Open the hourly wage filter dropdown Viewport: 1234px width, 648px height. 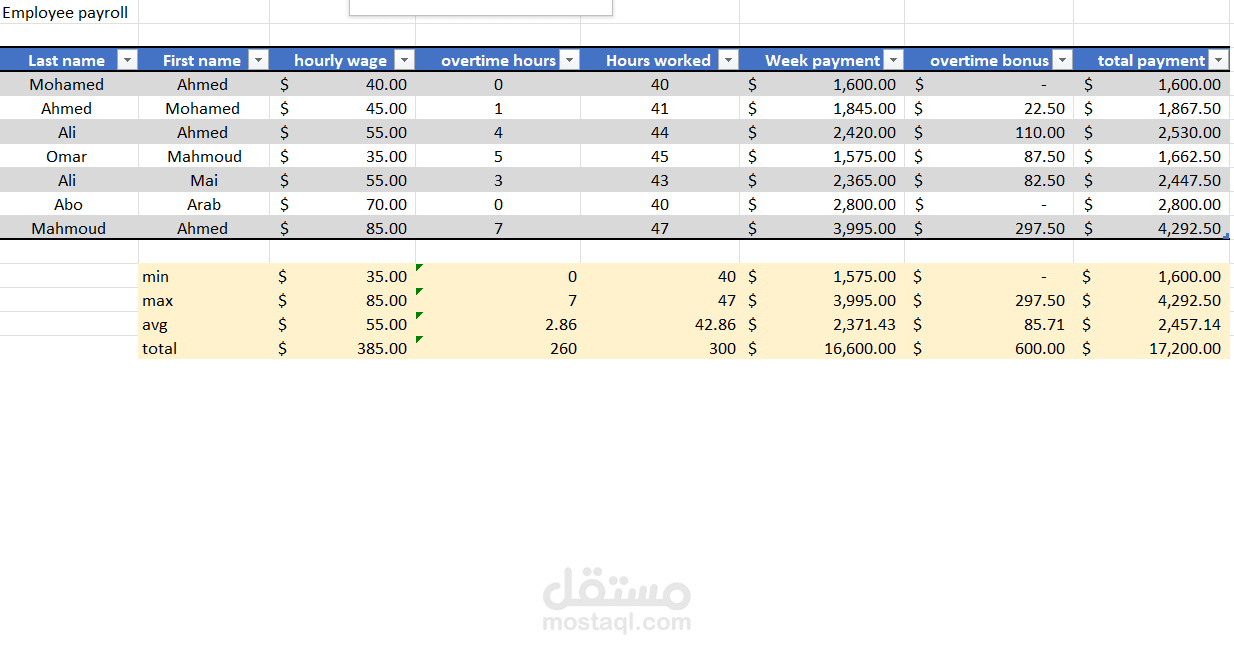pyautogui.click(x=404, y=60)
